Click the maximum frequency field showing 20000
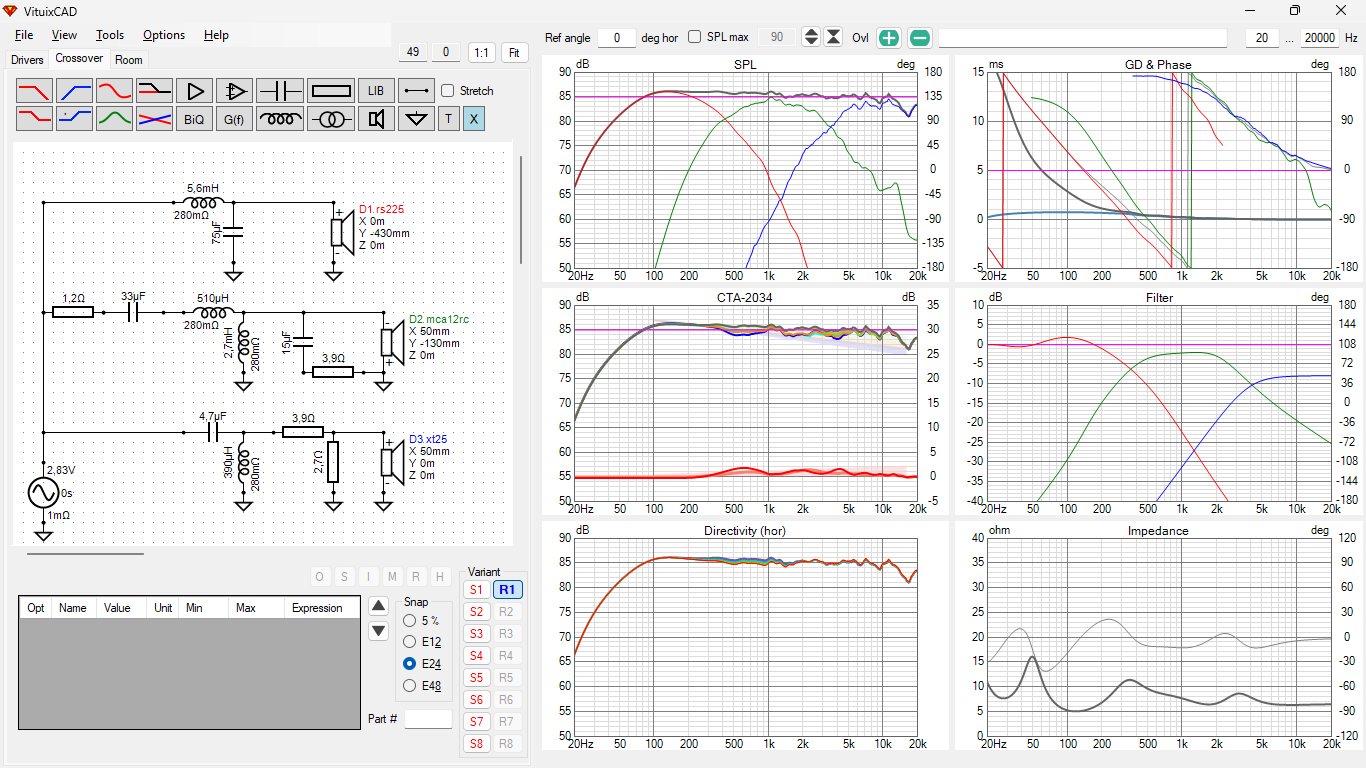Viewport: 1366px width, 768px height. pos(1320,38)
